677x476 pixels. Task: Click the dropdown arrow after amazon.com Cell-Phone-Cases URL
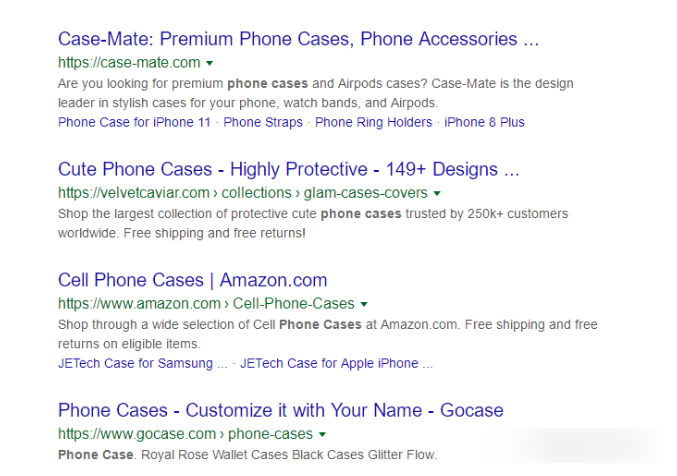pyautogui.click(x=364, y=304)
